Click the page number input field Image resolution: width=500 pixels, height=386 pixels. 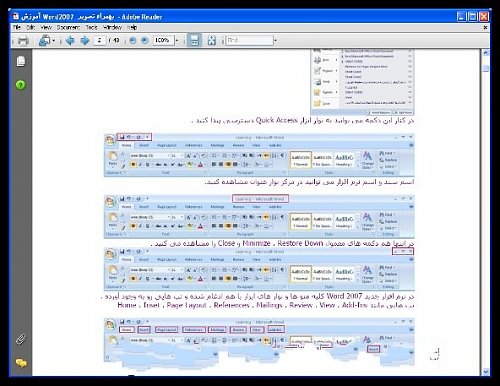pyautogui.click(x=99, y=40)
